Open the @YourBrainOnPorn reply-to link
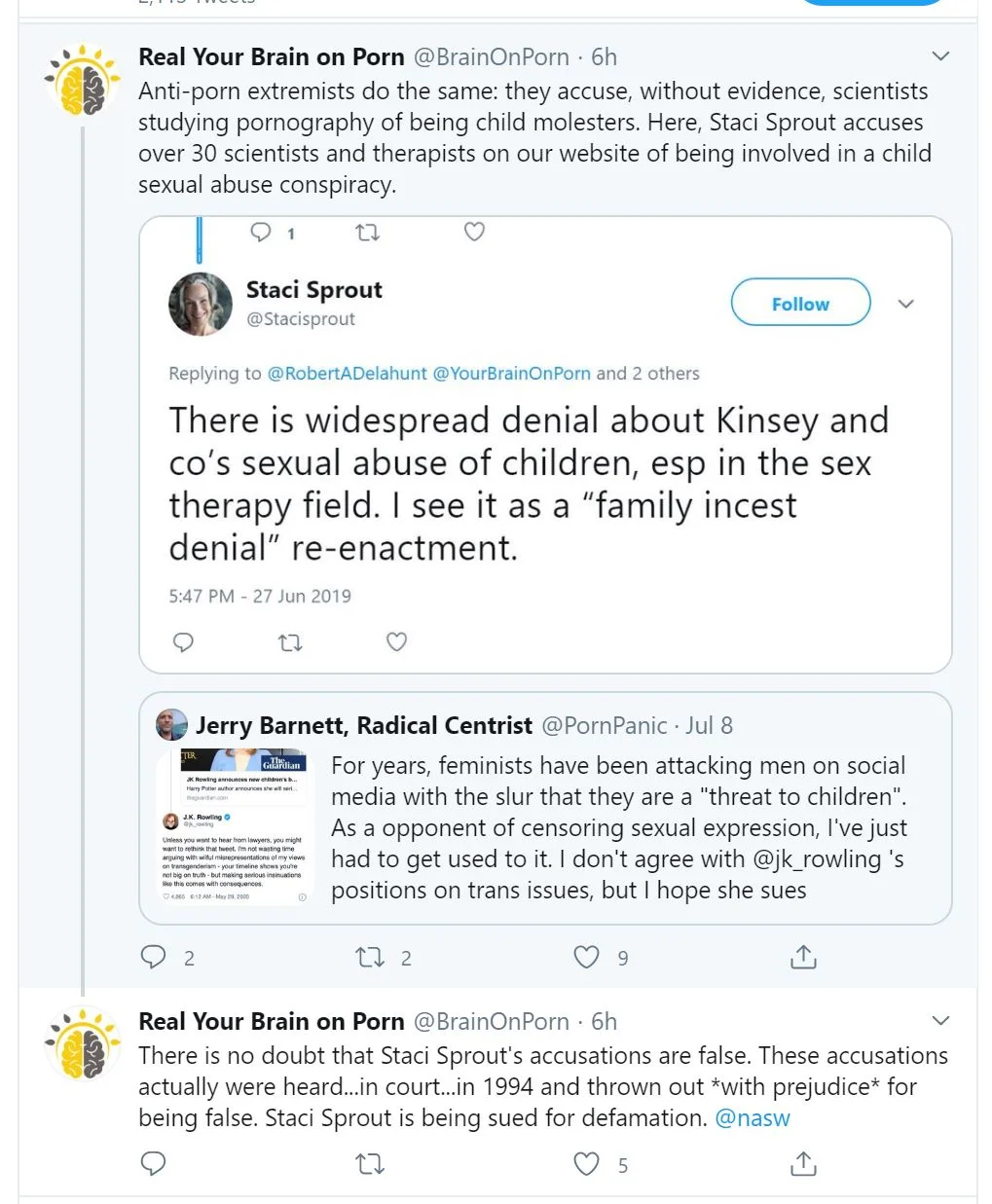 click(511, 374)
